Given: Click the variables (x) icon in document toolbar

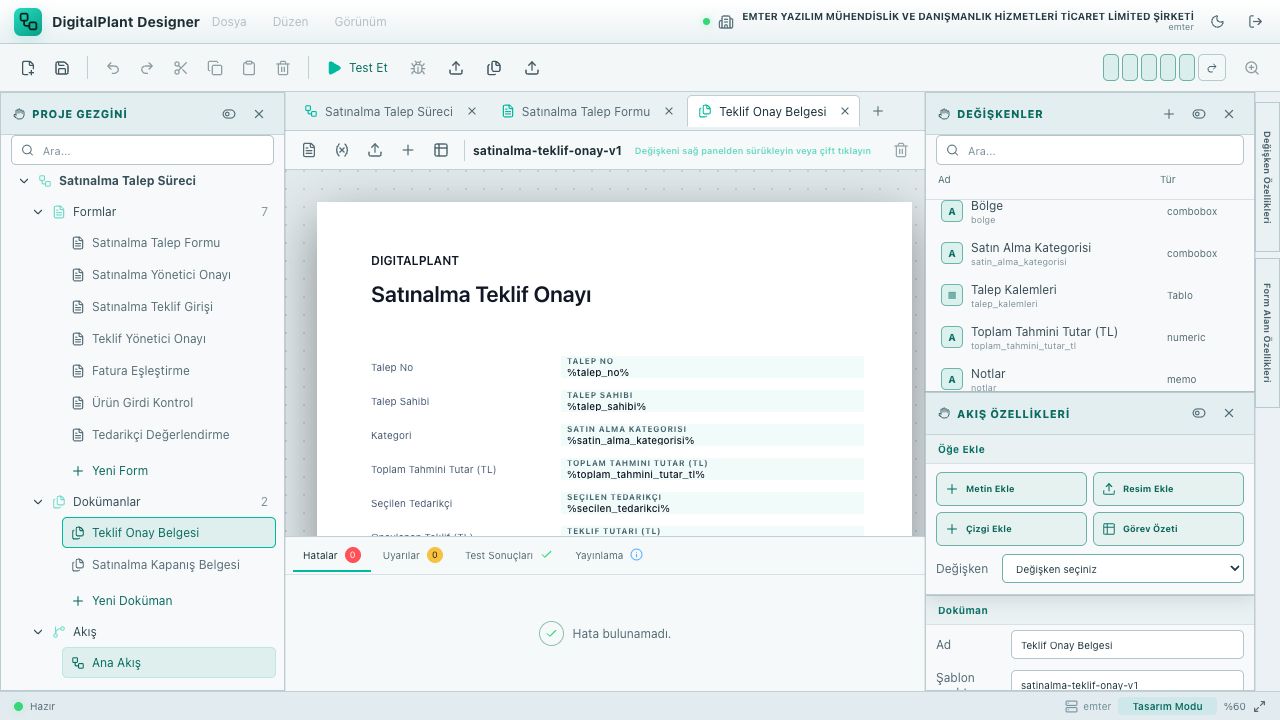Looking at the screenshot, I should pos(342,150).
